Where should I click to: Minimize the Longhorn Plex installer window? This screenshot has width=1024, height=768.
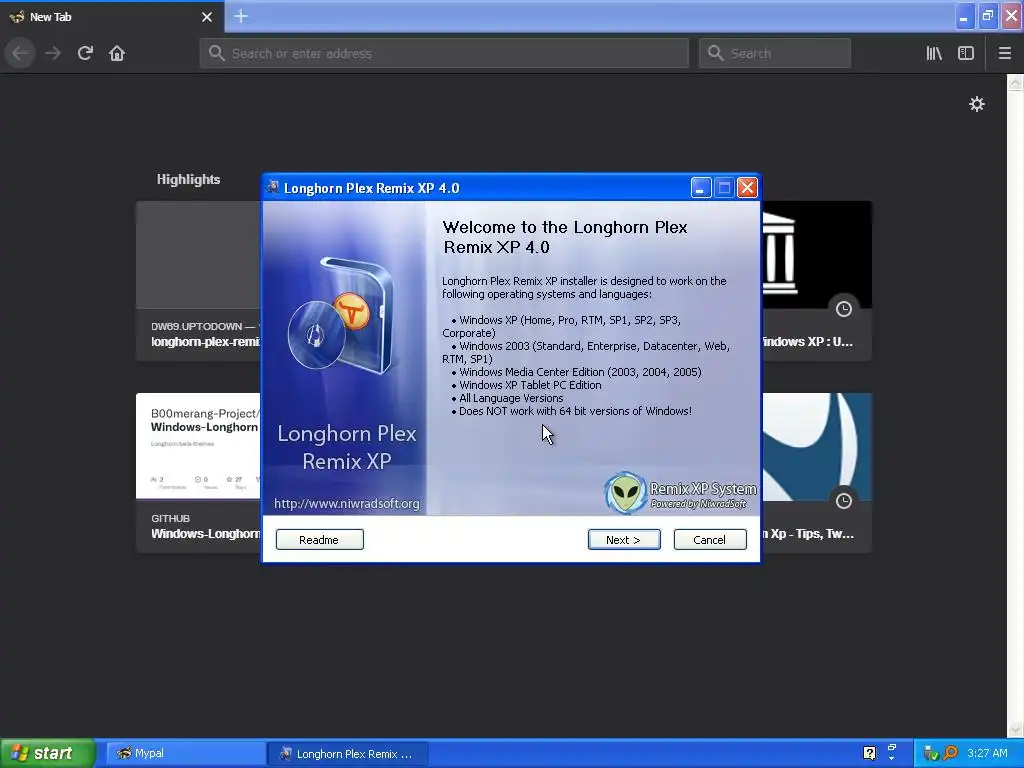coord(701,188)
